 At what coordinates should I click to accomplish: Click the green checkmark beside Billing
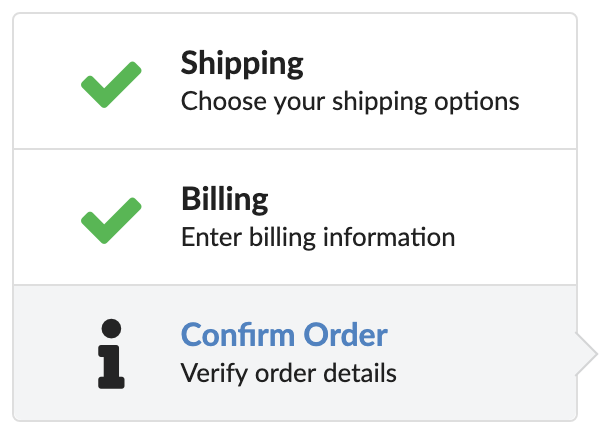coord(111,221)
